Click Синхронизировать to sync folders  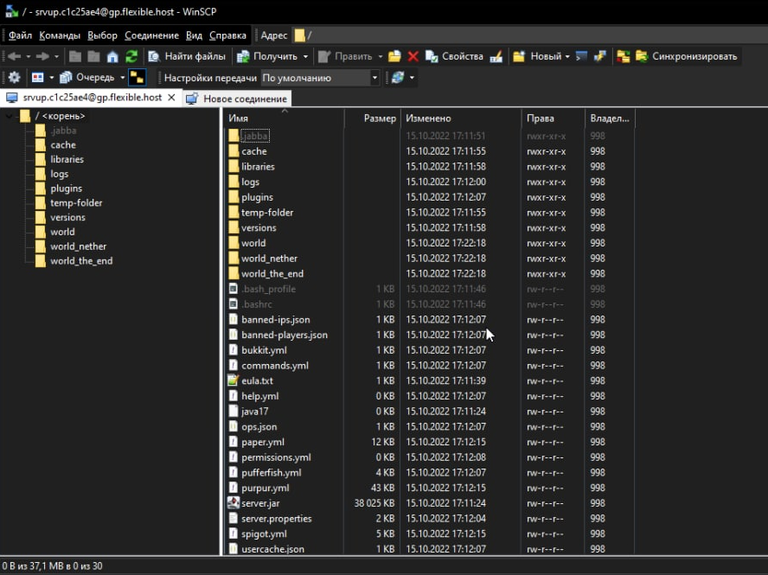tap(686, 56)
